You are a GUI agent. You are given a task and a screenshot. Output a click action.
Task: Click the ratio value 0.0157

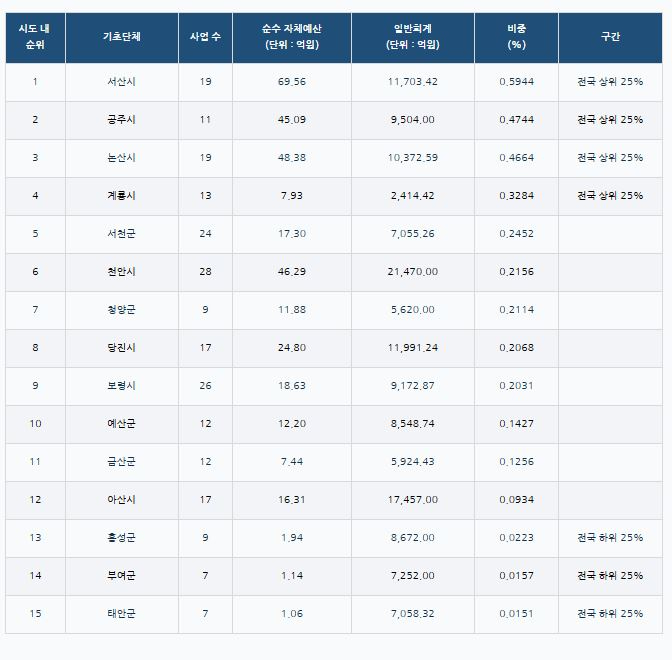point(516,576)
